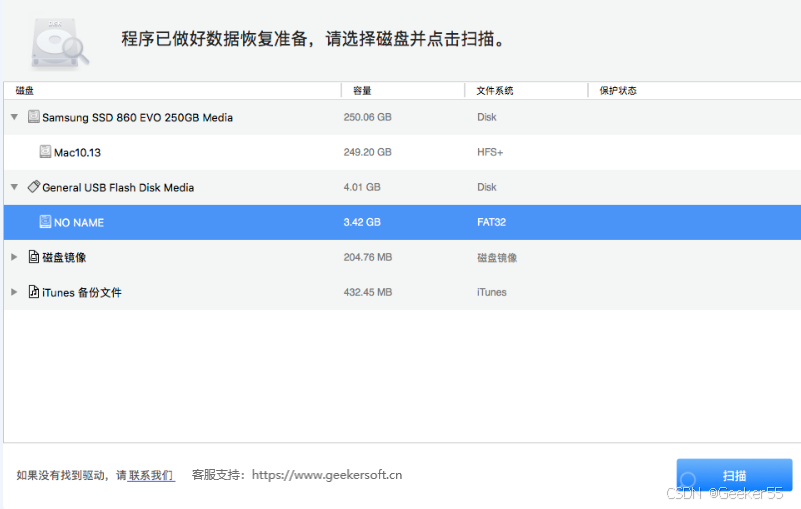Image resolution: width=801 pixels, height=509 pixels.
Task: Select the Mac10.13 volume row
Action: (x=402, y=152)
